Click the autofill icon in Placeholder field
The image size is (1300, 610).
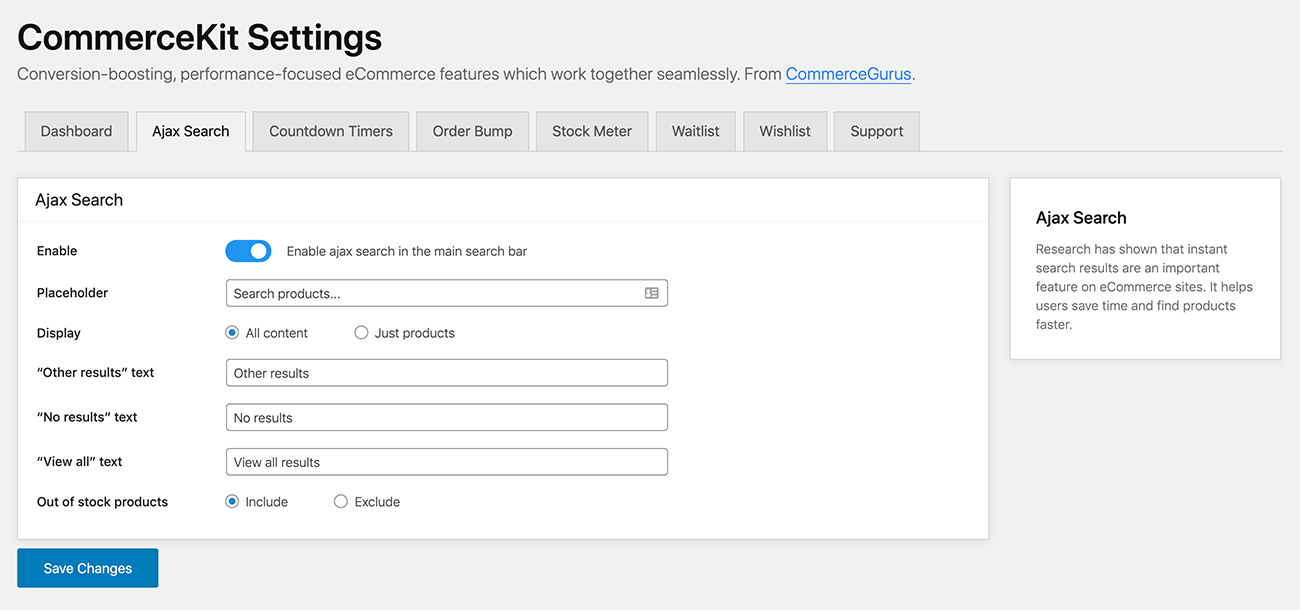tap(651, 293)
